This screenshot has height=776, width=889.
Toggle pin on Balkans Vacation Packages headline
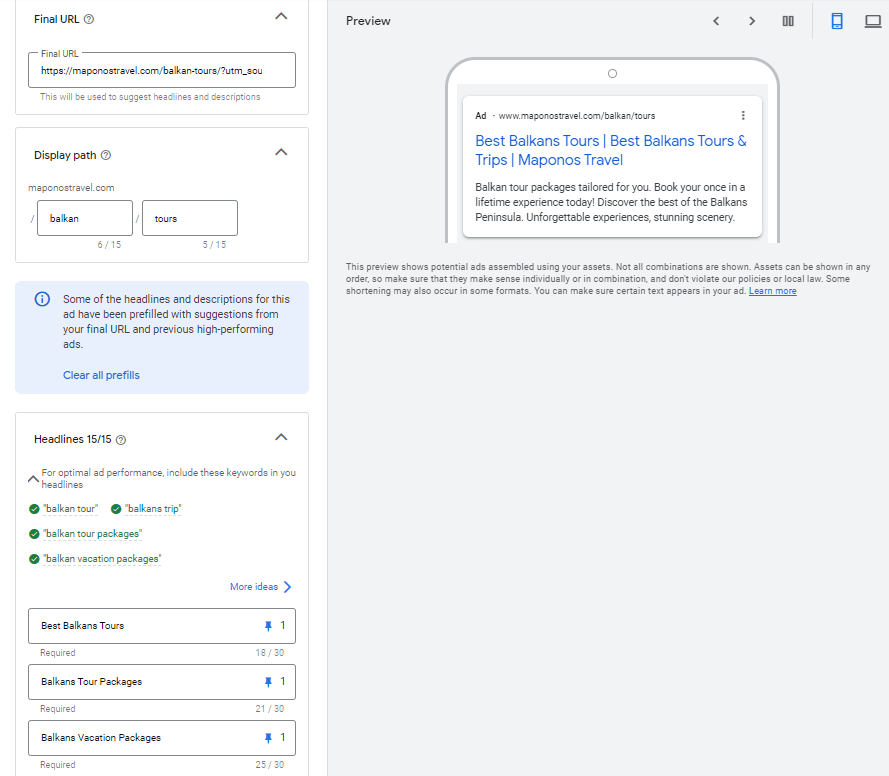(x=268, y=738)
